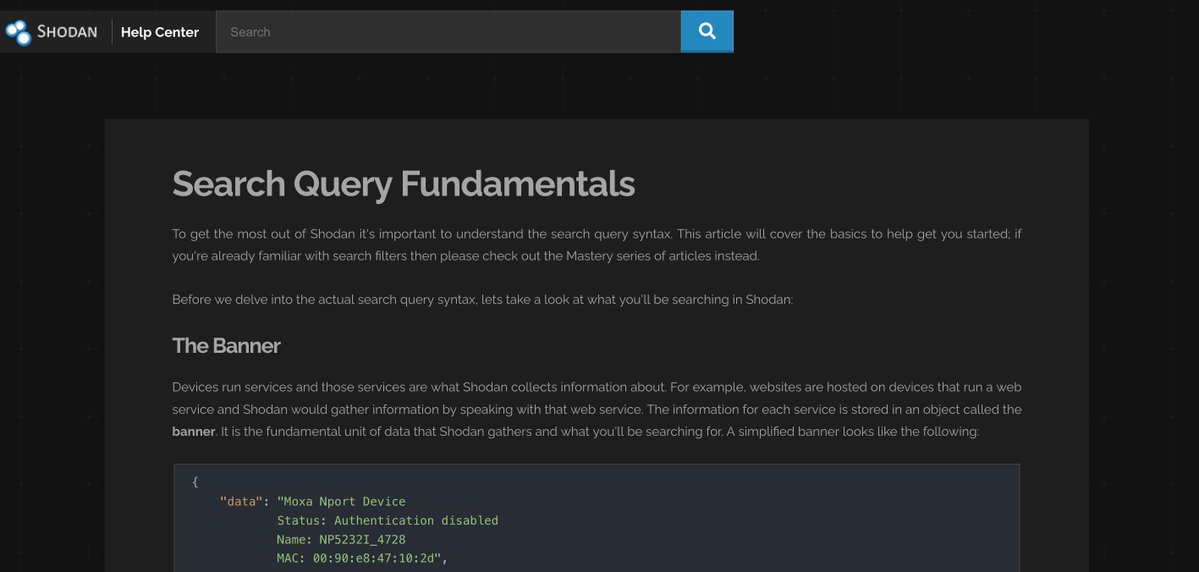Click the opening brace in code block

click(x=196, y=482)
